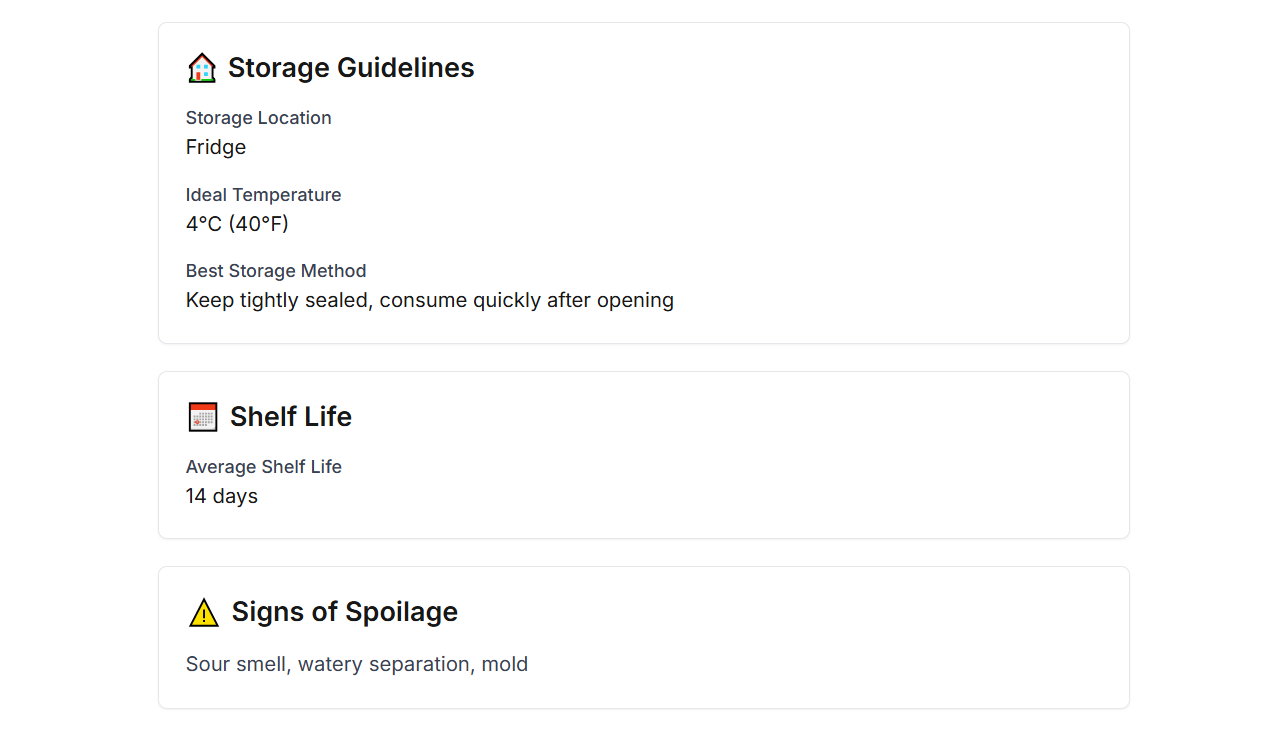Click the Fridge storage location value

[x=216, y=147]
